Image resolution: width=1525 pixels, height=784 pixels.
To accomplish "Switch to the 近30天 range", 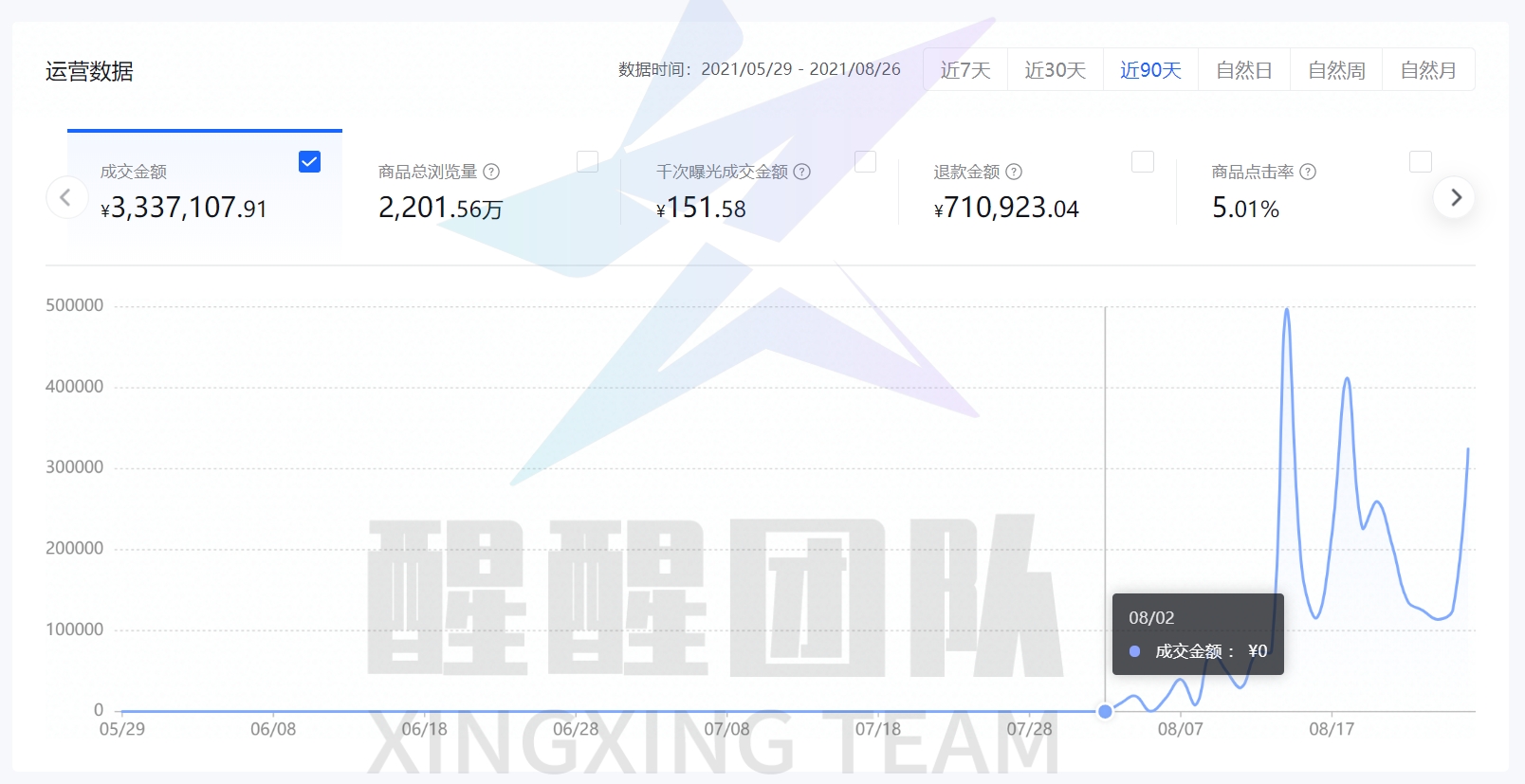I will (1055, 70).
